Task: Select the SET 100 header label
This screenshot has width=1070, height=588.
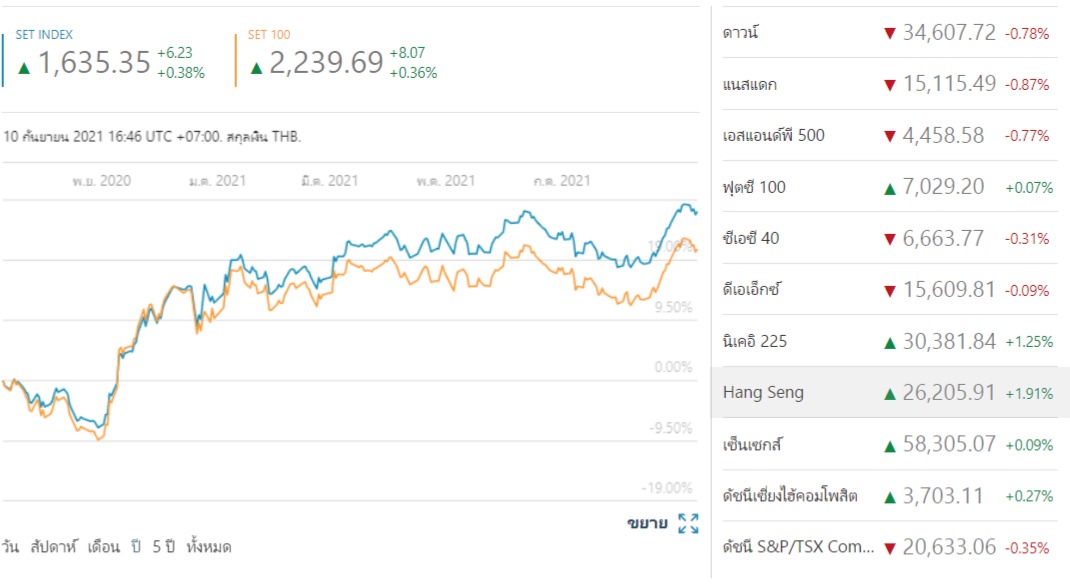Action: pos(269,35)
